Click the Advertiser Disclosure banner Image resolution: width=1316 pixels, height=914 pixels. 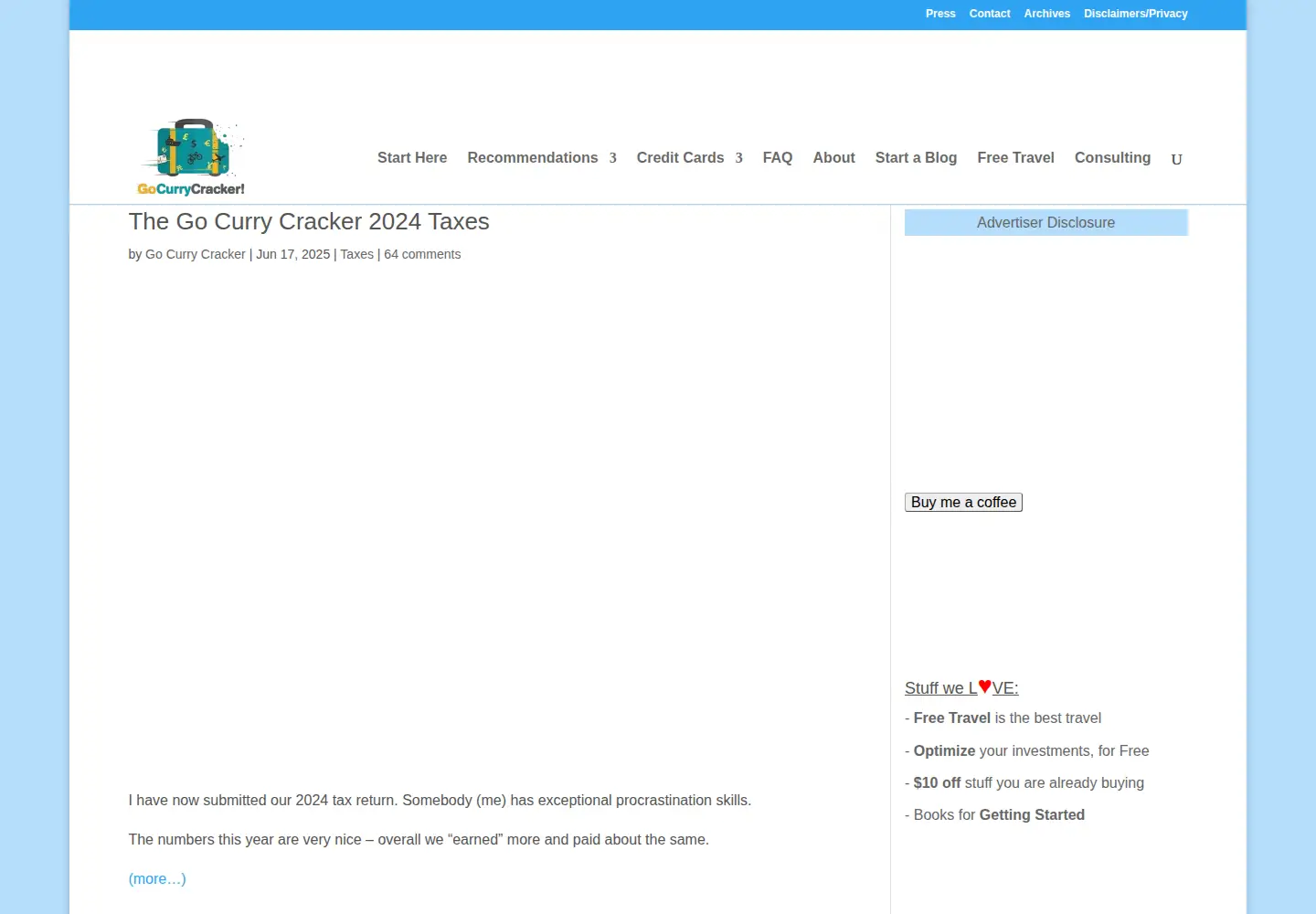[x=1046, y=222]
